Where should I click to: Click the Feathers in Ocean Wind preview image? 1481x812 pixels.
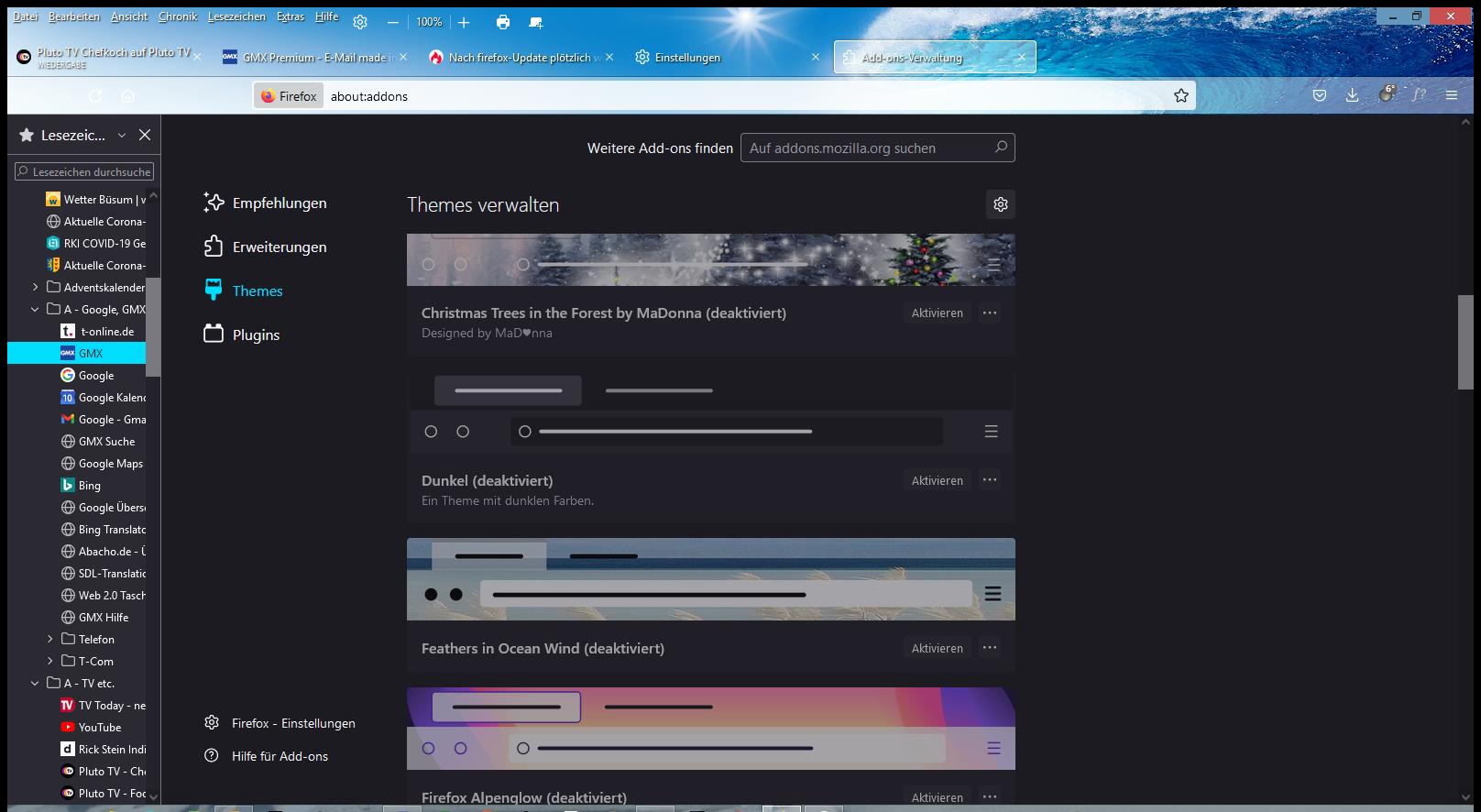[x=710, y=579]
